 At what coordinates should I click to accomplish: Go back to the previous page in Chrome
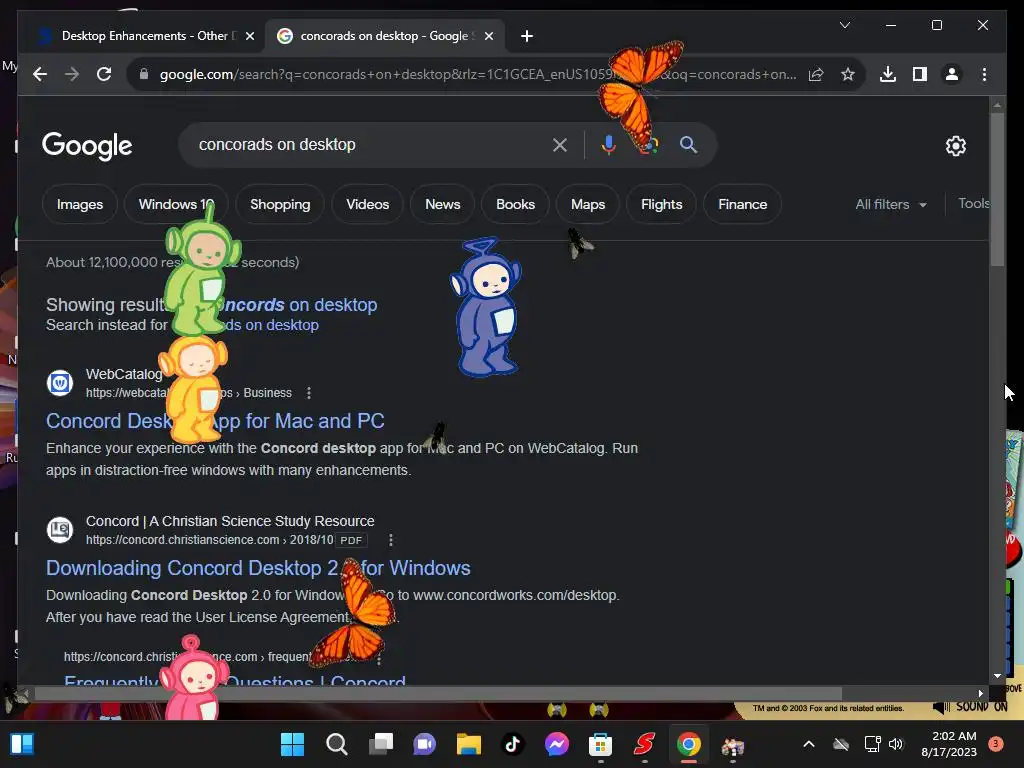click(40, 74)
